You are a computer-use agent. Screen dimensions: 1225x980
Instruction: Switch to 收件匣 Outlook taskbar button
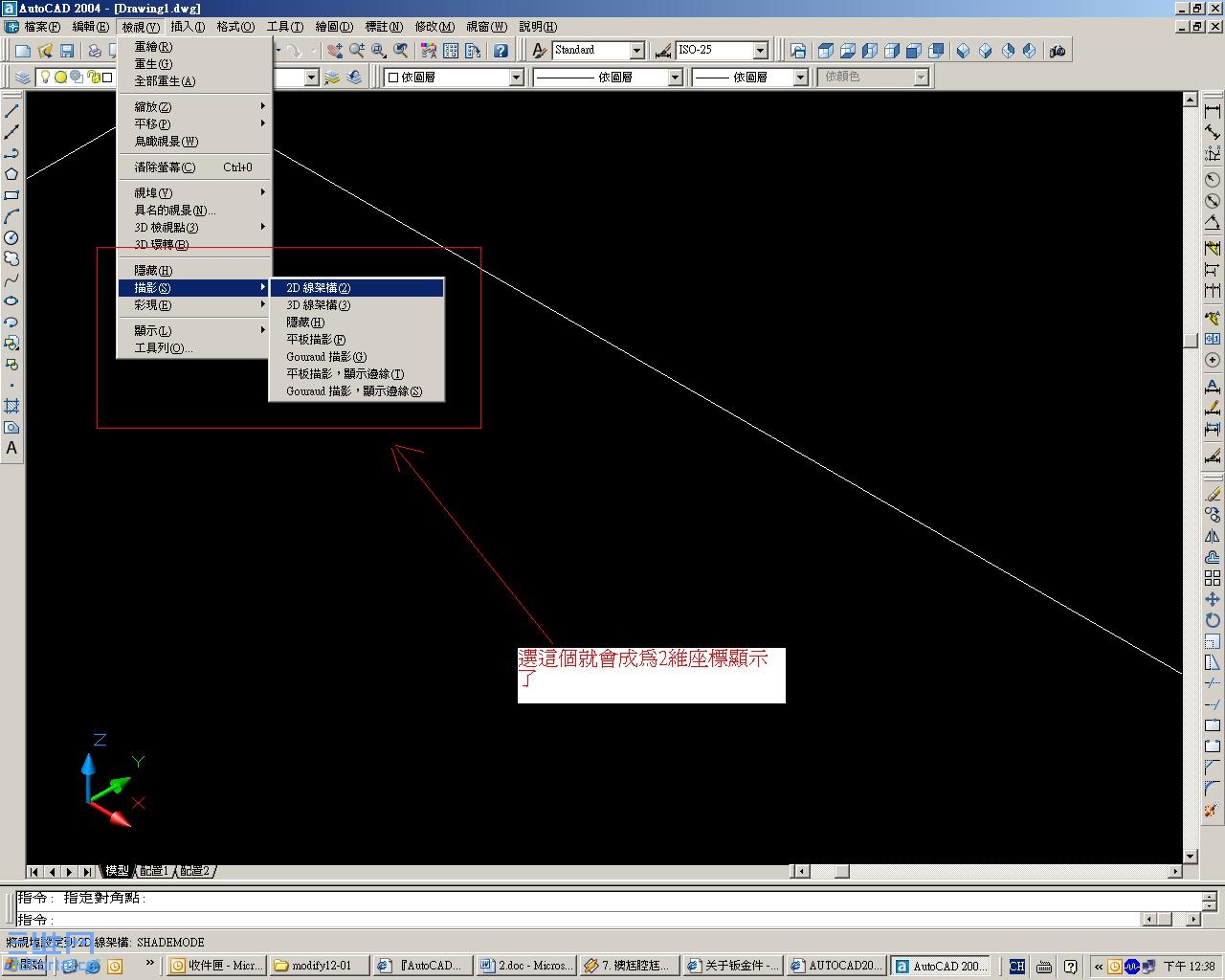(x=216, y=966)
